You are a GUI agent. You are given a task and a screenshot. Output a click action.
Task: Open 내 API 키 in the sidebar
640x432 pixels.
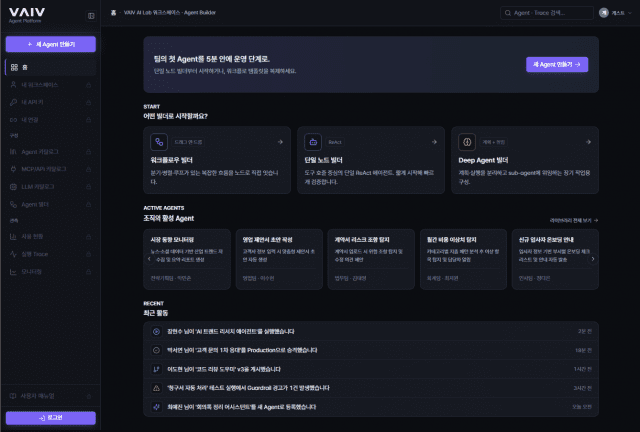click(51, 102)
